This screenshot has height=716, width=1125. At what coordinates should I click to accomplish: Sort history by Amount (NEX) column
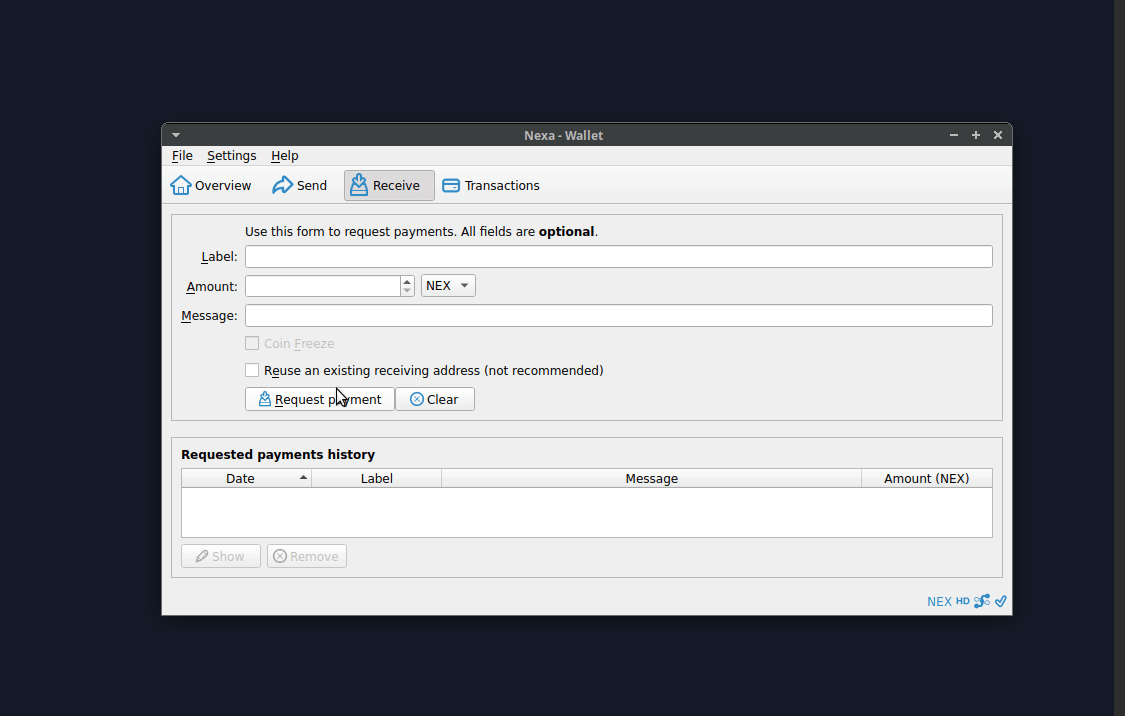[927, 479]
